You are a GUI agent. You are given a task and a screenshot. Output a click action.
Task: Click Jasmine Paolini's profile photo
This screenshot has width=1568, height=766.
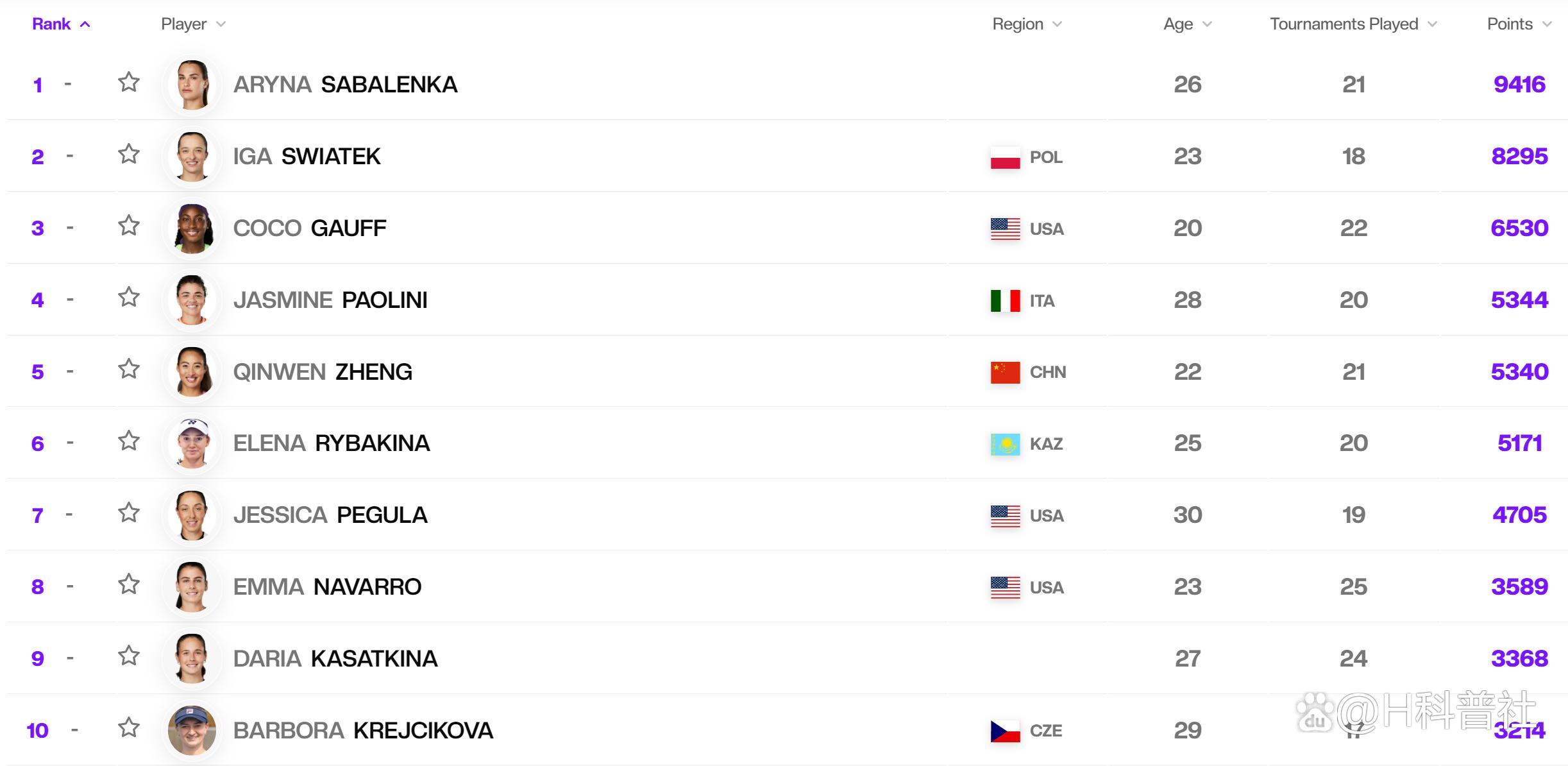click(192, 300)
